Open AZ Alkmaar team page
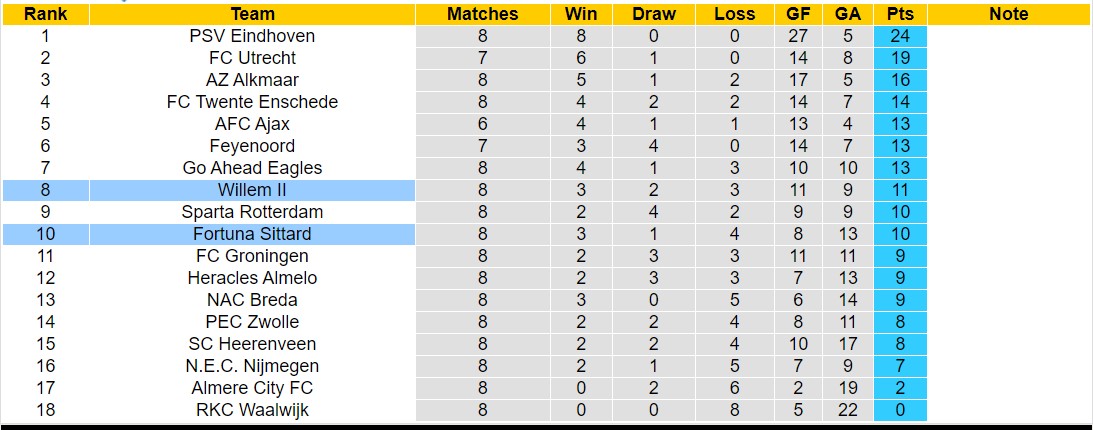The image size is (1093, 430). [252, 80]
